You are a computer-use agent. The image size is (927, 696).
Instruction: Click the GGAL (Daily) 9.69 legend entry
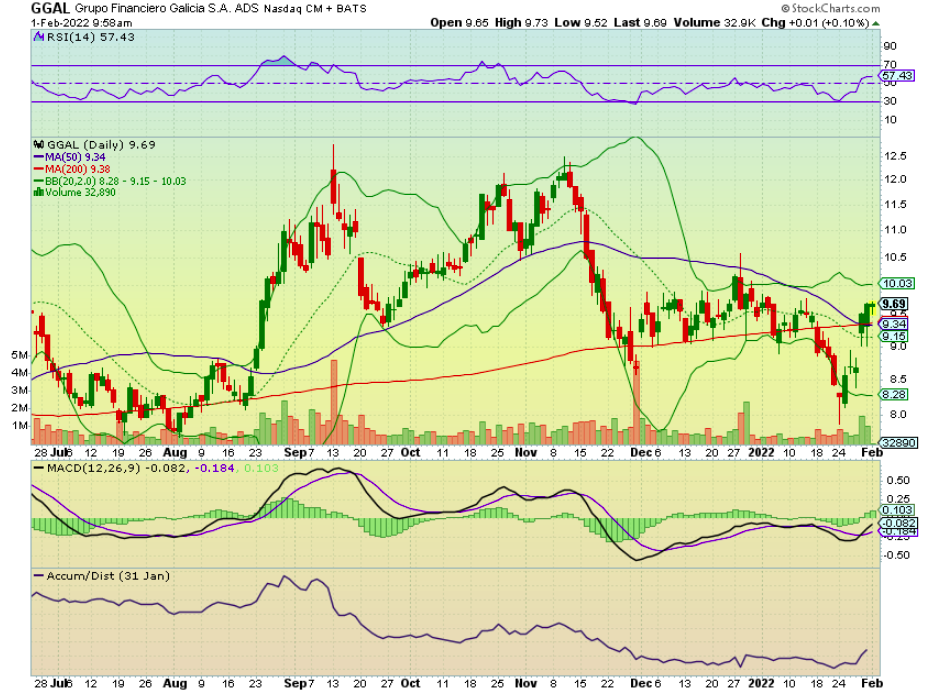click(x=101, y=144)
